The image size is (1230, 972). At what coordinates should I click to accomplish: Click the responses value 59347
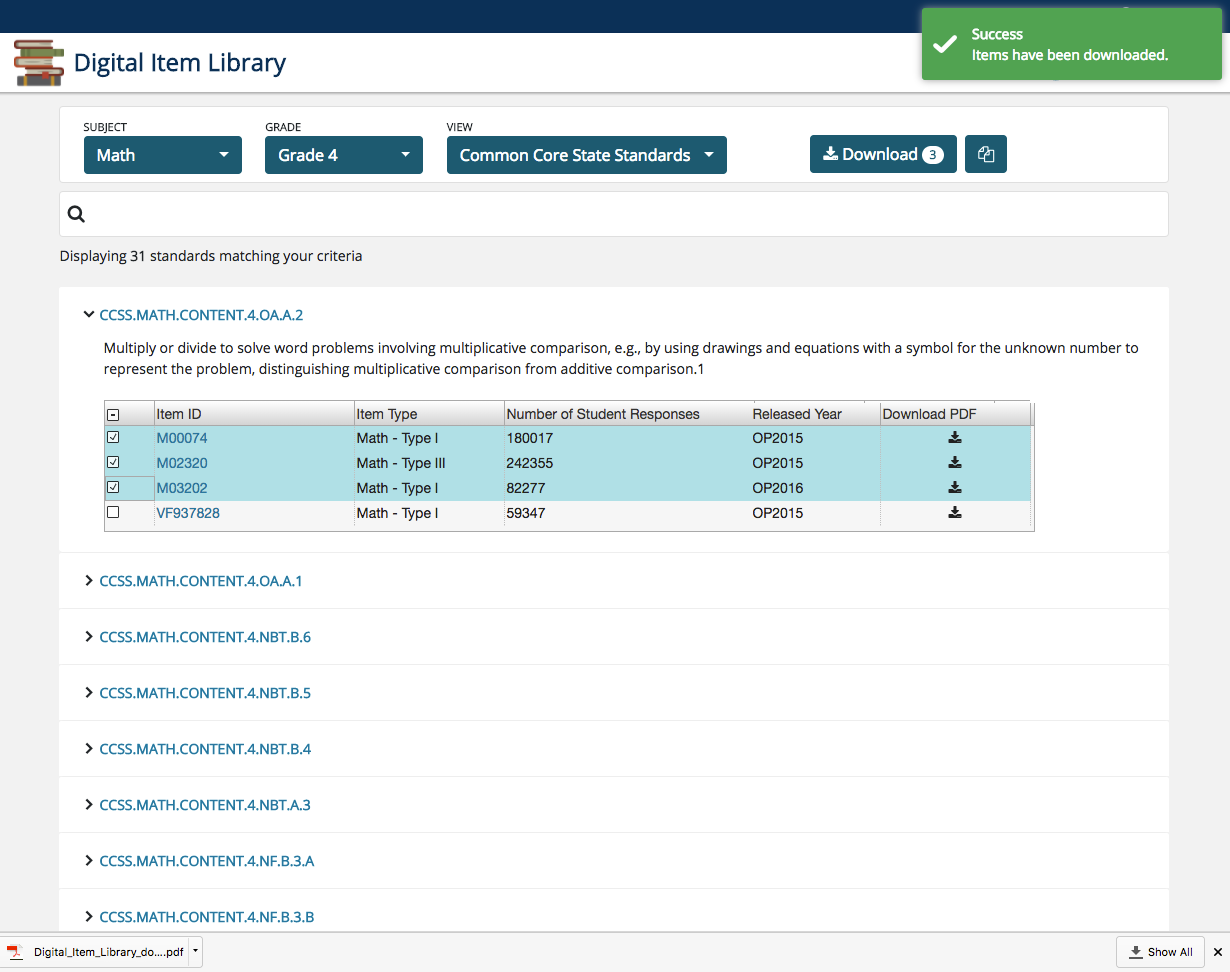(526, 513)
